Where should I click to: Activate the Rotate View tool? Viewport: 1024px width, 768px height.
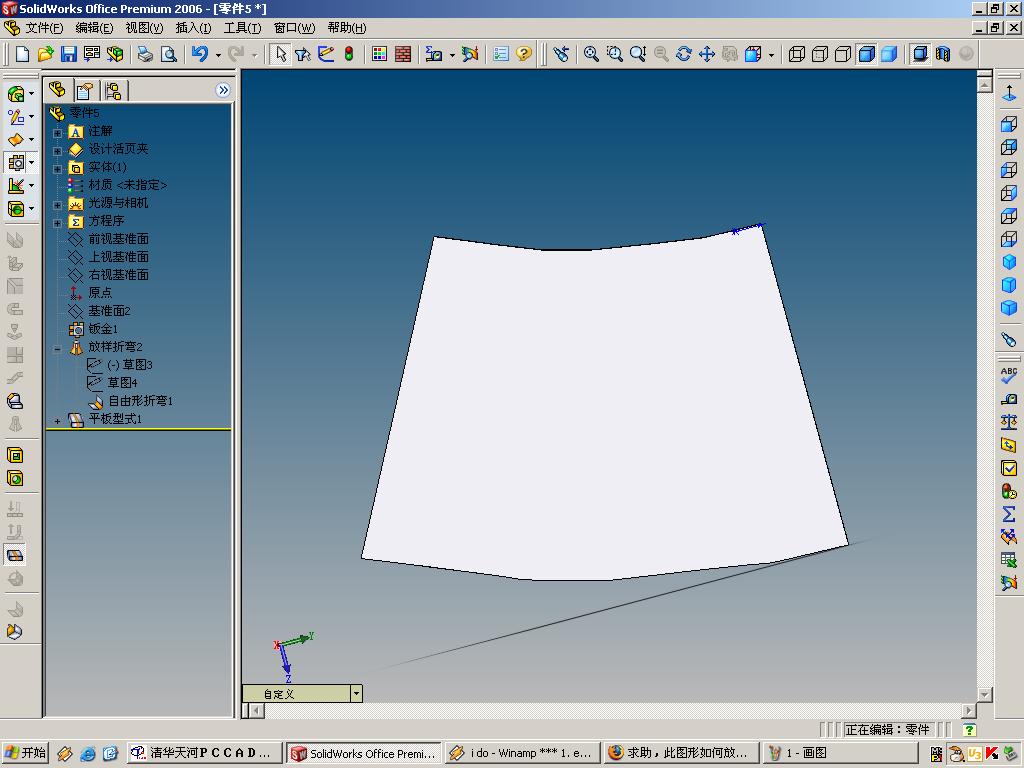[x=684, y=54]
